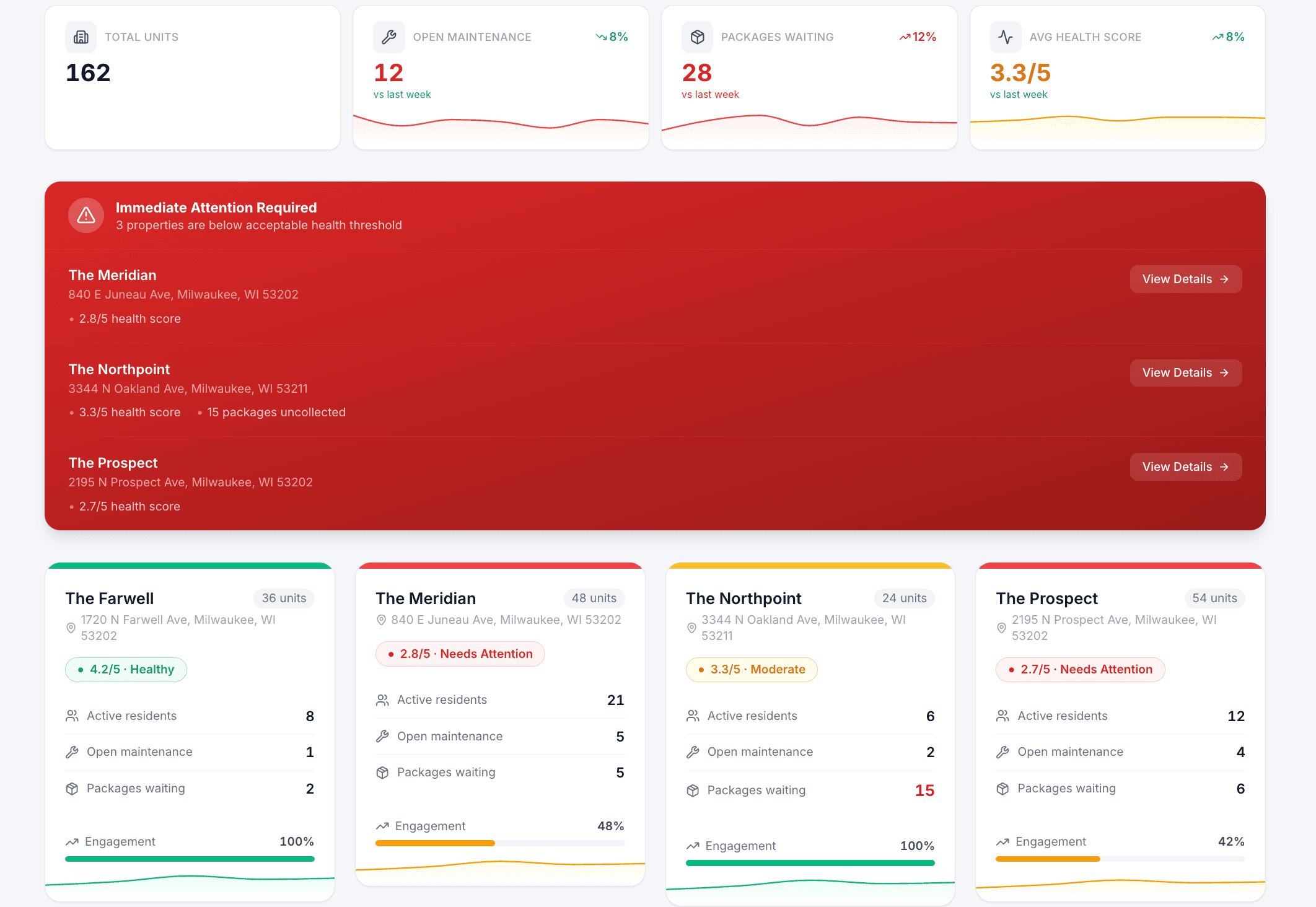Open The Meridian property card title
Image resolution: width=1316 pixels, height=907 pixels.
[x=426, y=598]
